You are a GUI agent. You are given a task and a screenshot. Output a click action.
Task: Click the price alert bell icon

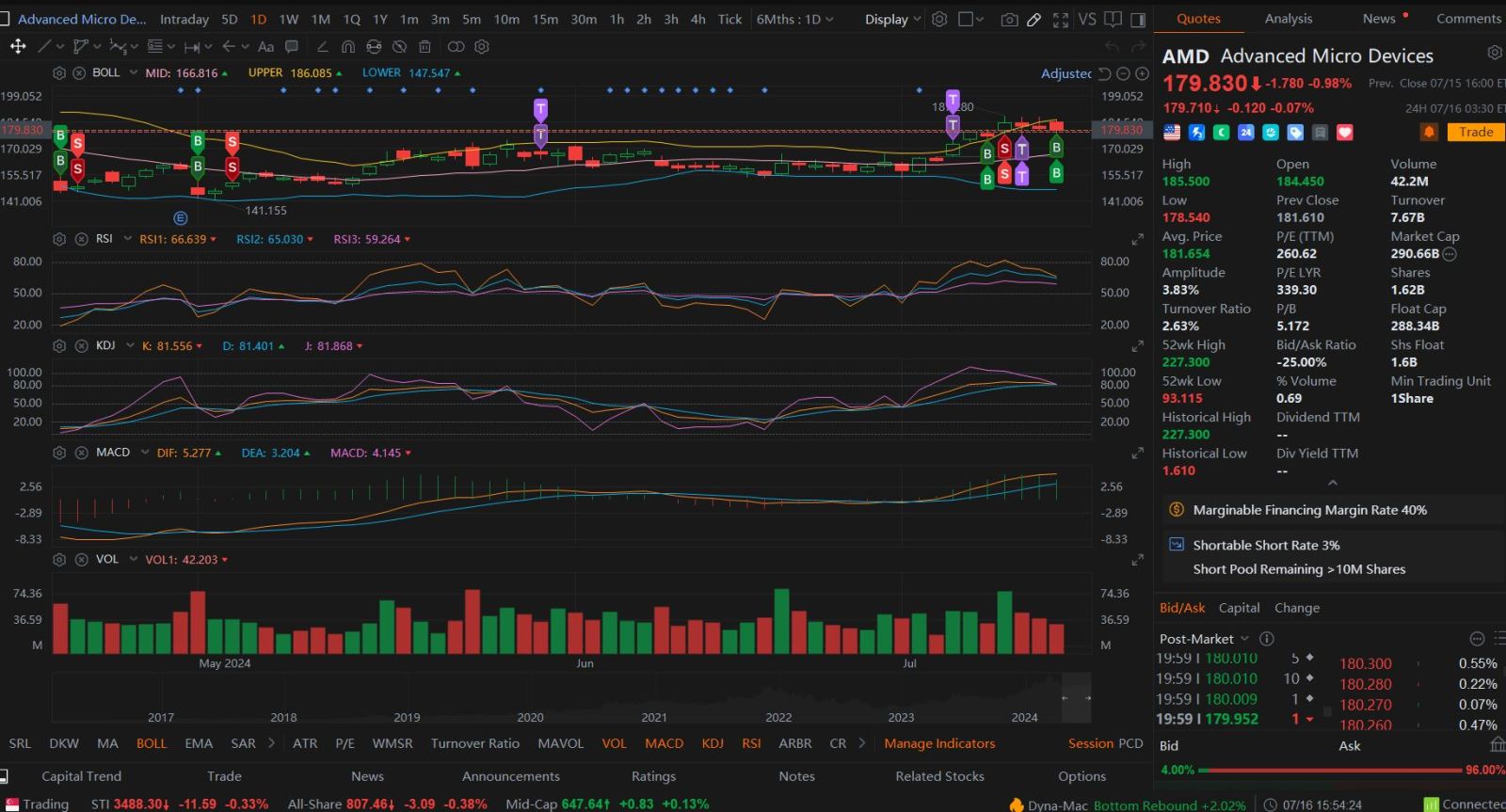1429,132
